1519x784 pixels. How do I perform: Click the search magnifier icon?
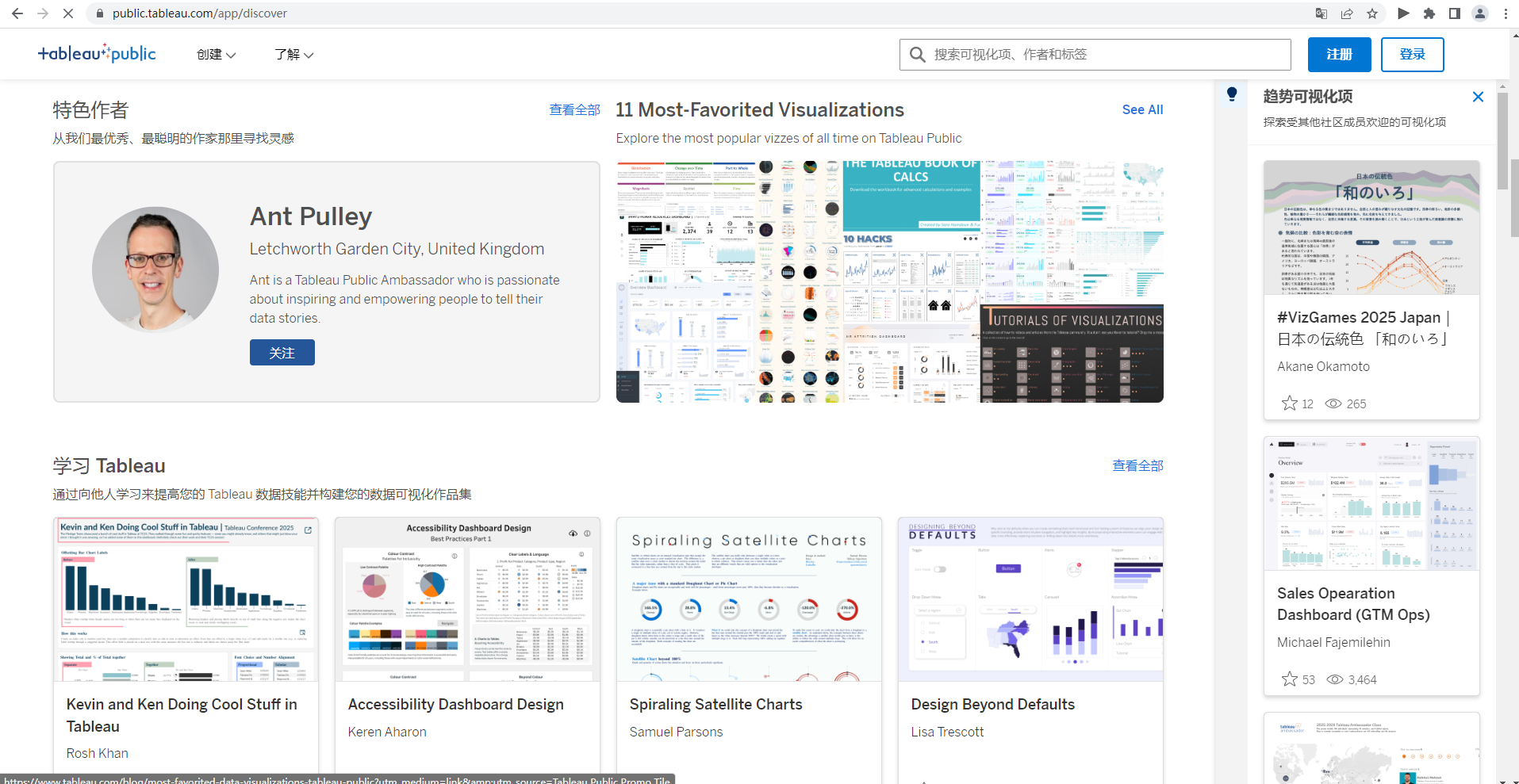(x=917, y=55)
